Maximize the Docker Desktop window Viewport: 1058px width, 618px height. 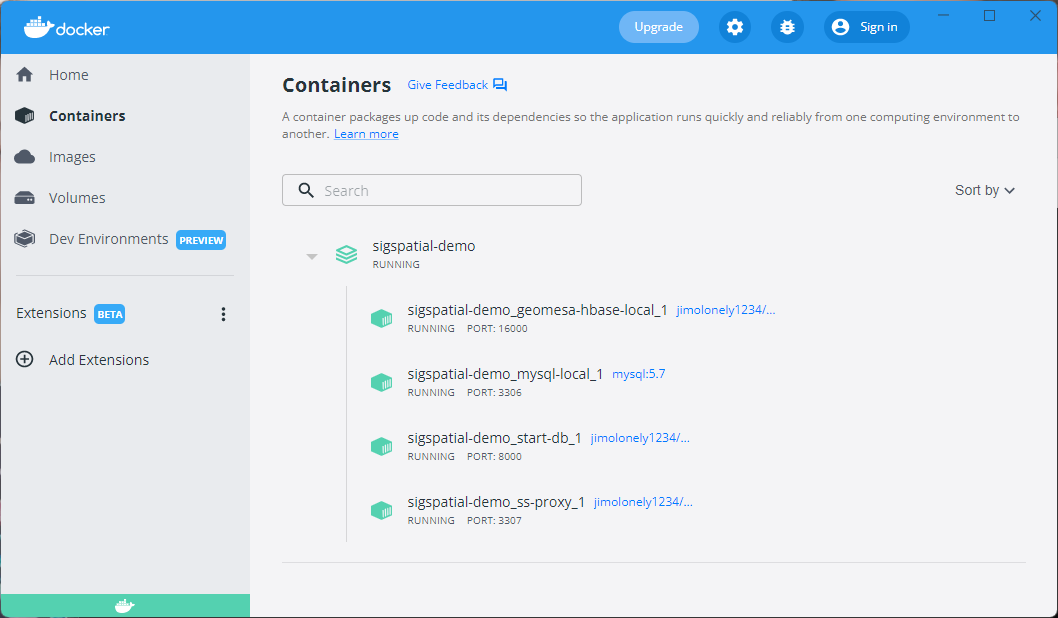[x=989, y=16]
